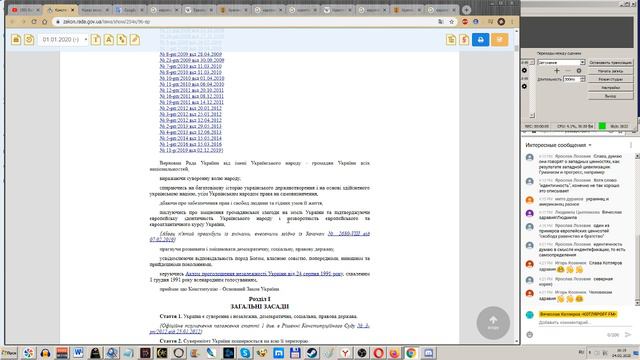Open link № 13-р/2019 від 02.12.2019
This screenshot has height=360, width=640.
tap(191, 150)
